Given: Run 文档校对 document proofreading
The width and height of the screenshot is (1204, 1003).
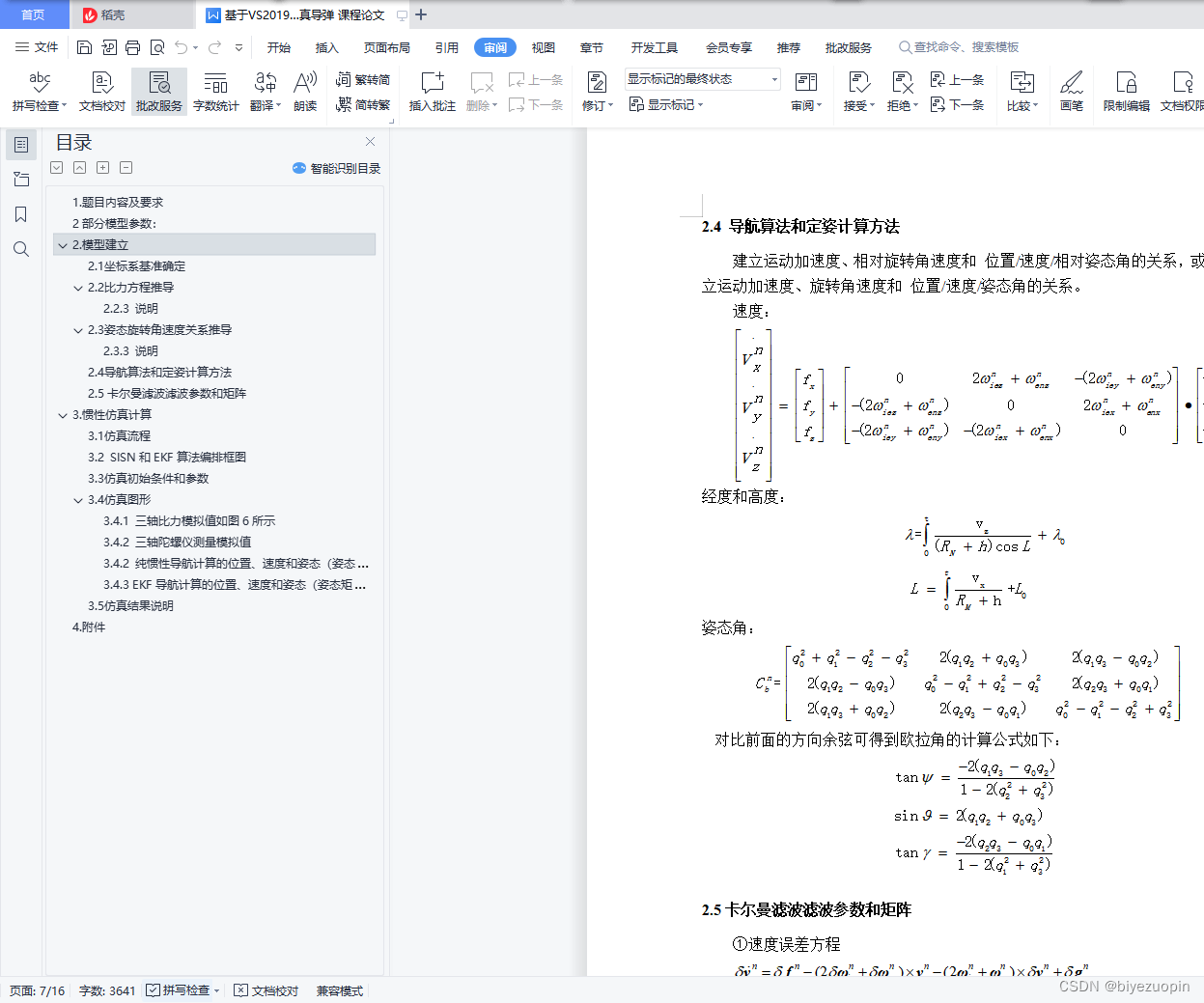Looking at the screenshot, I should [x=100, y=90].
